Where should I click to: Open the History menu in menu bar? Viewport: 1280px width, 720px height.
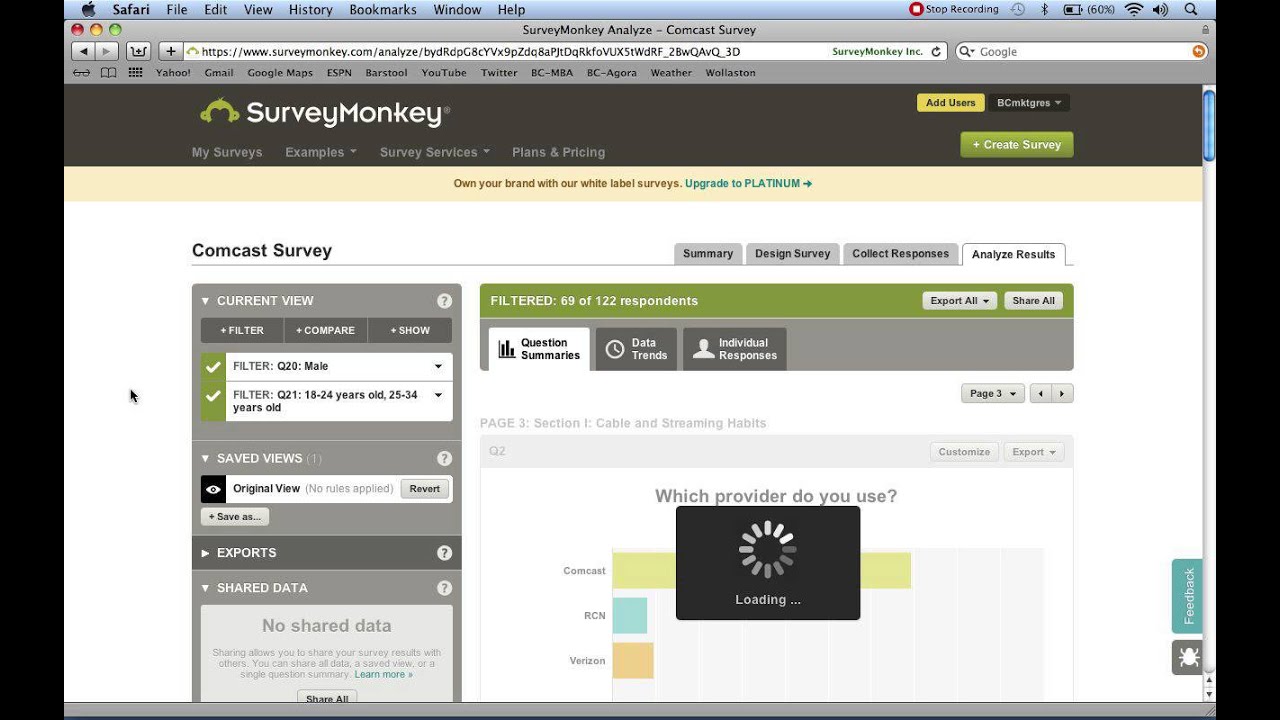[311, 9]
